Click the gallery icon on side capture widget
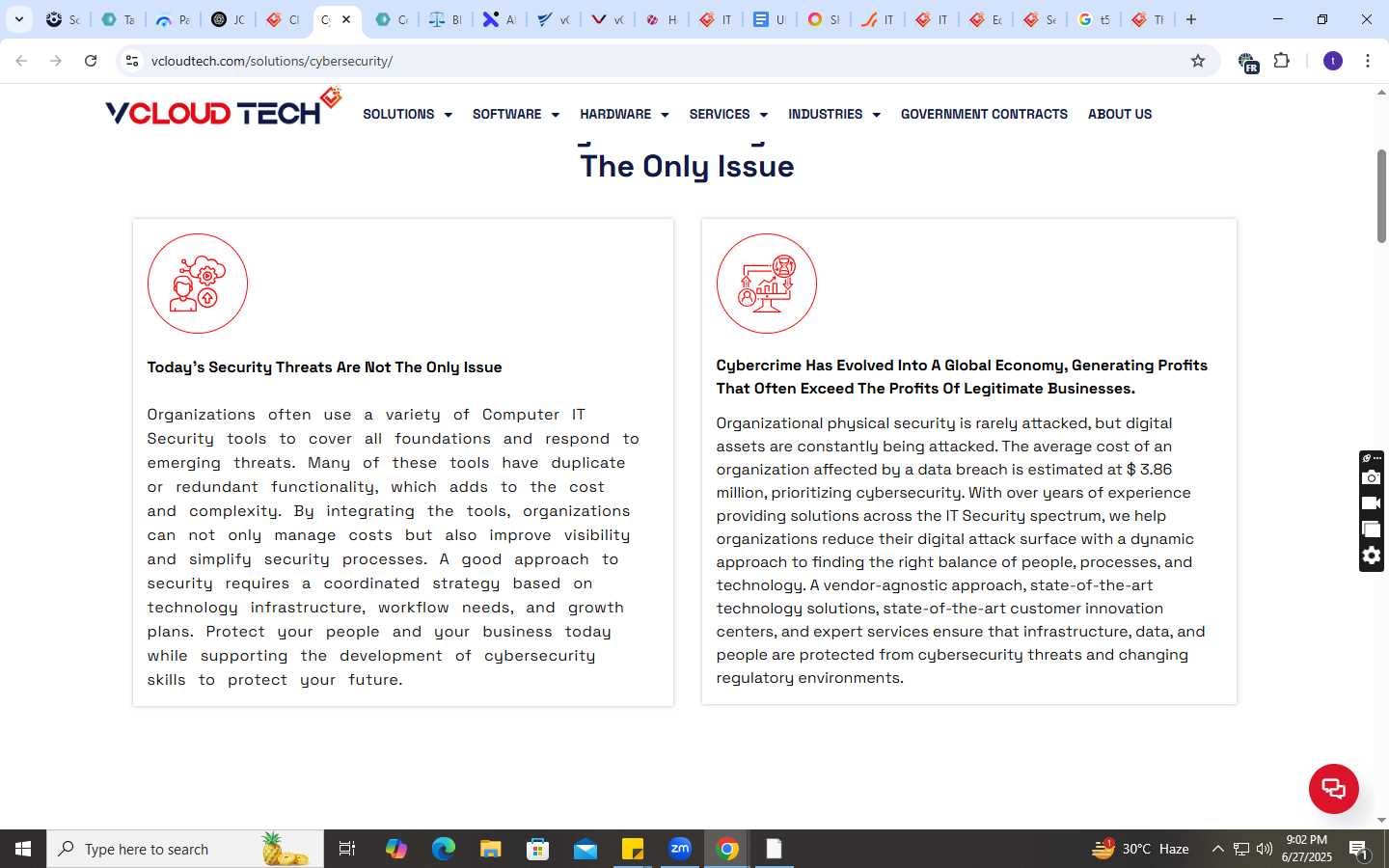 click(x=1371, y=529)
